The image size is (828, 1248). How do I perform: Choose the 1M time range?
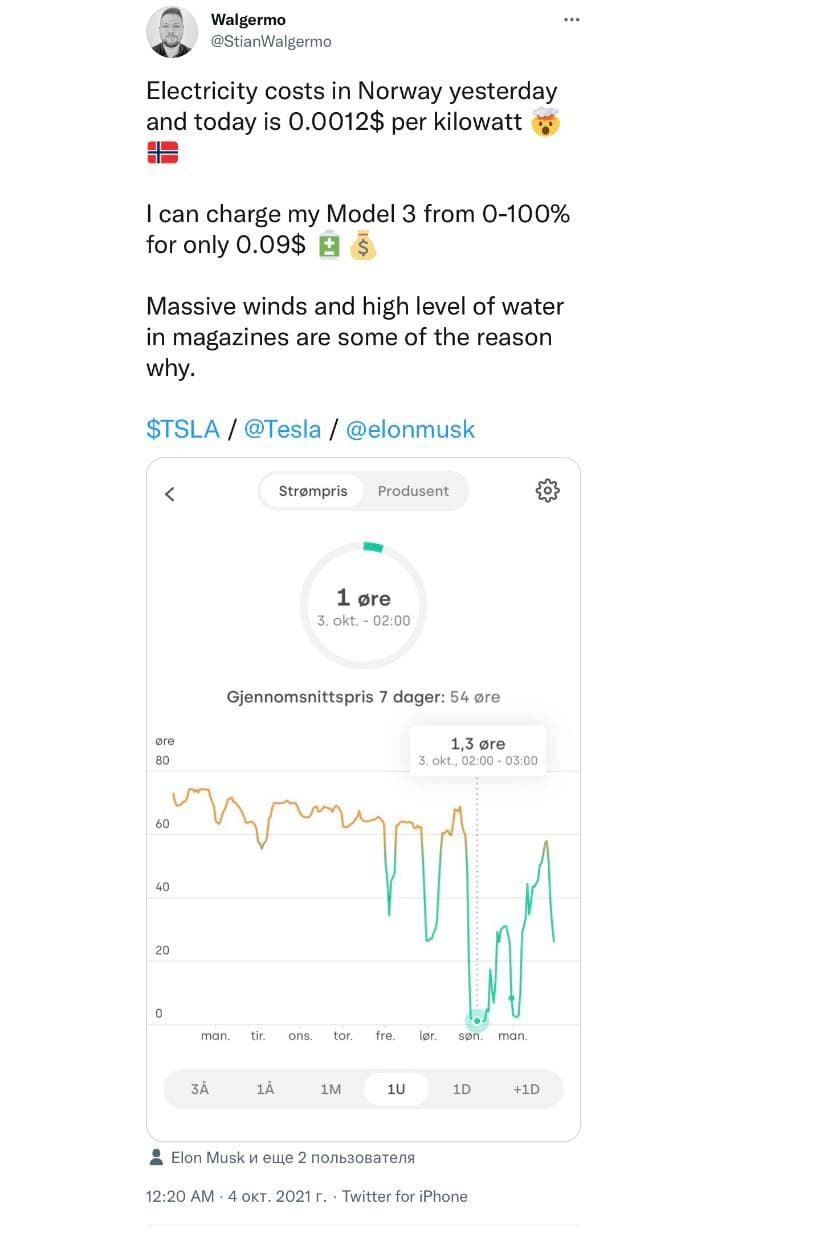point(331,1089)
